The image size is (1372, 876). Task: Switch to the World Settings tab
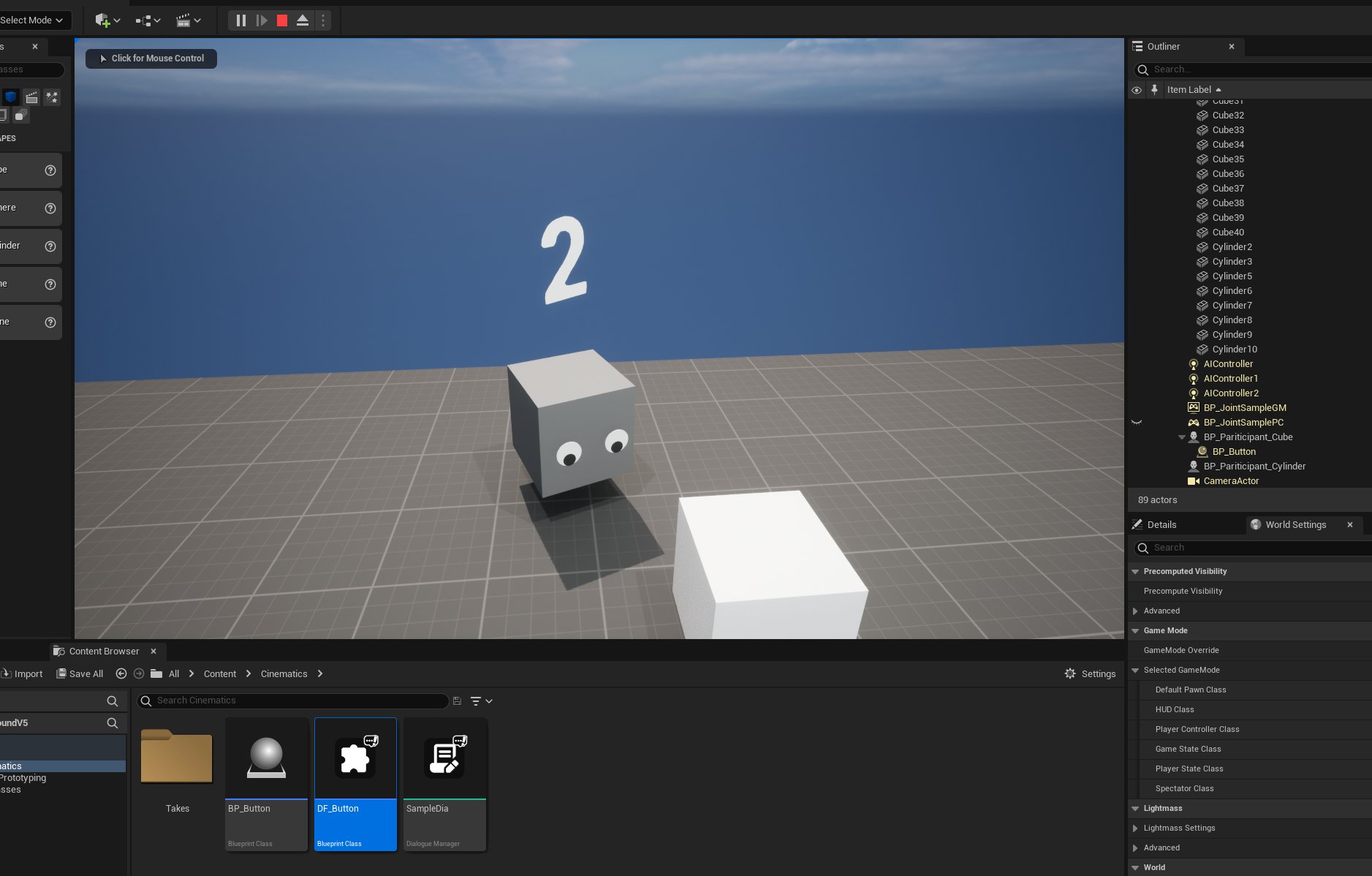(x=1295, y=525)
